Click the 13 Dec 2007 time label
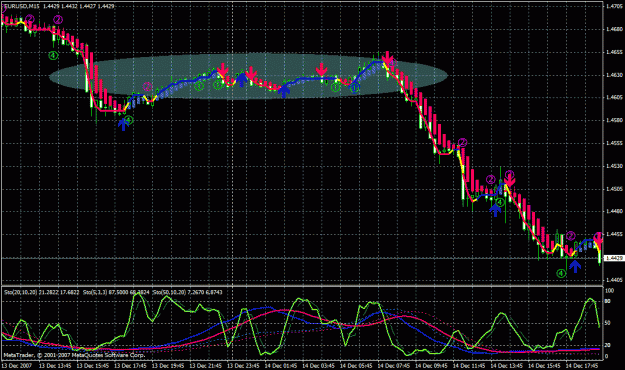625x370 pixels. 17,366
